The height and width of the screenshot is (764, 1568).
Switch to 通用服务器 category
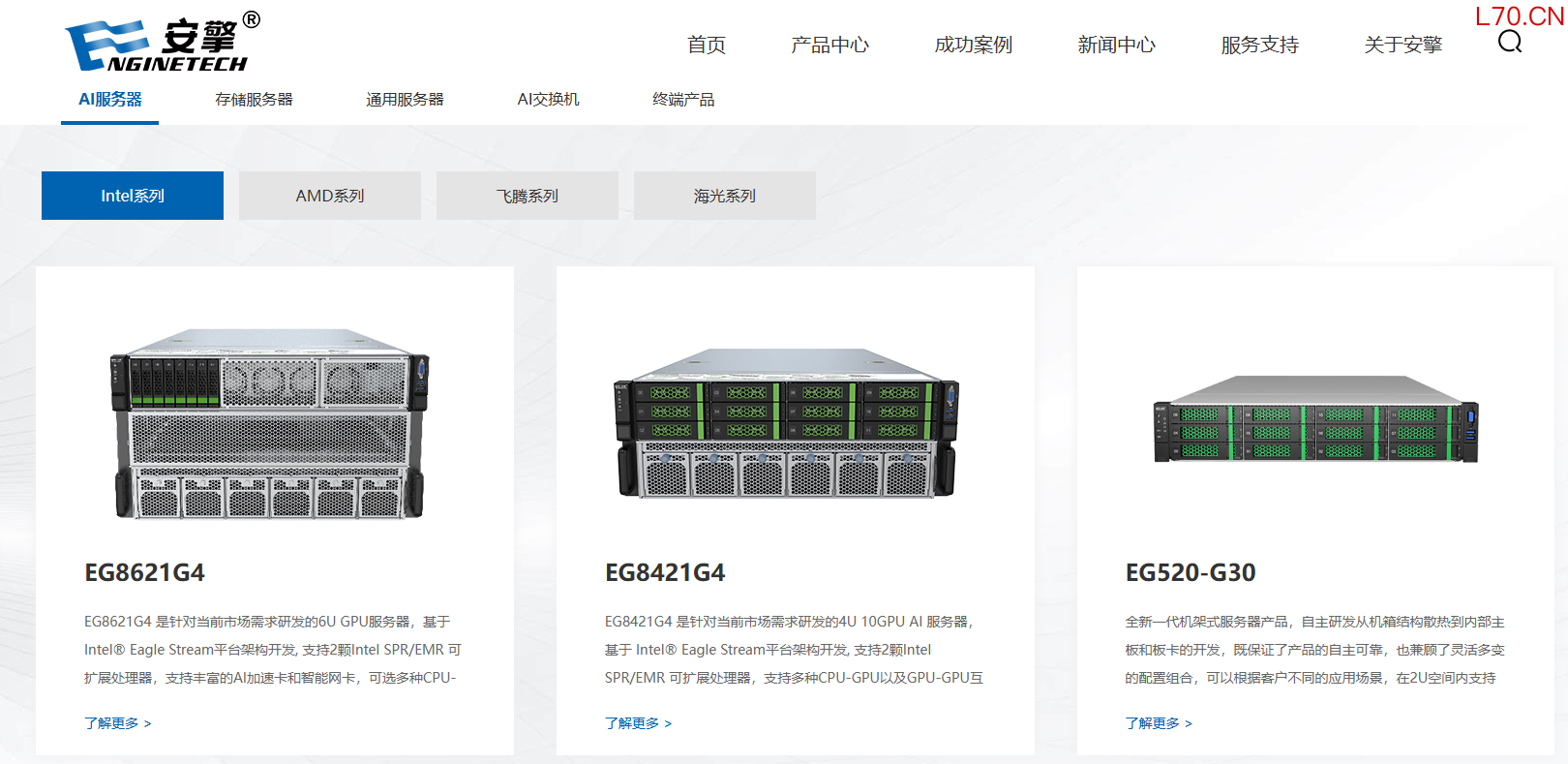(x=405, y=100)
